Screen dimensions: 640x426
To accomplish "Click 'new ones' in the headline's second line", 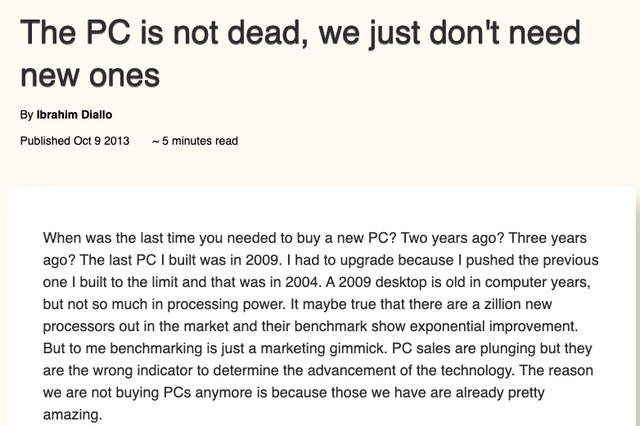I will tap(90, 76).
